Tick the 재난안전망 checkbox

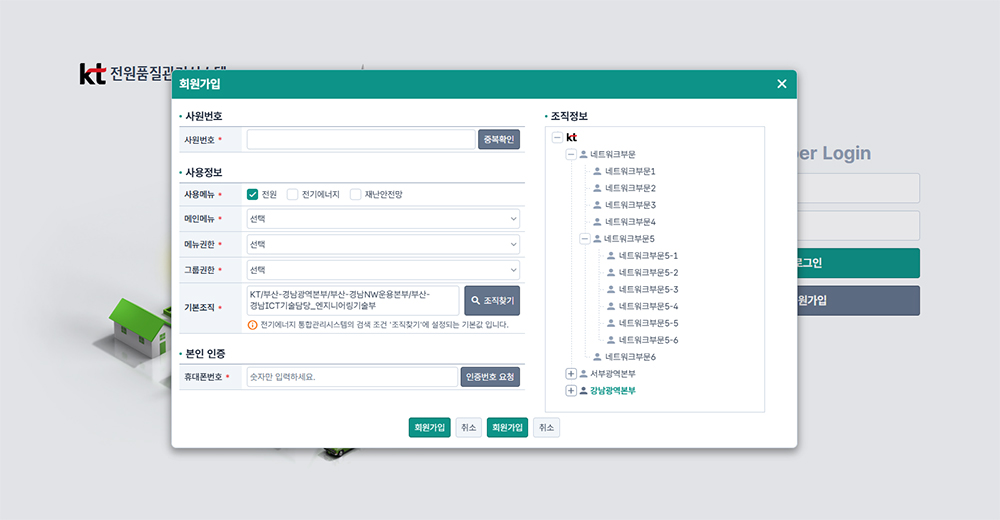point(356,194)
